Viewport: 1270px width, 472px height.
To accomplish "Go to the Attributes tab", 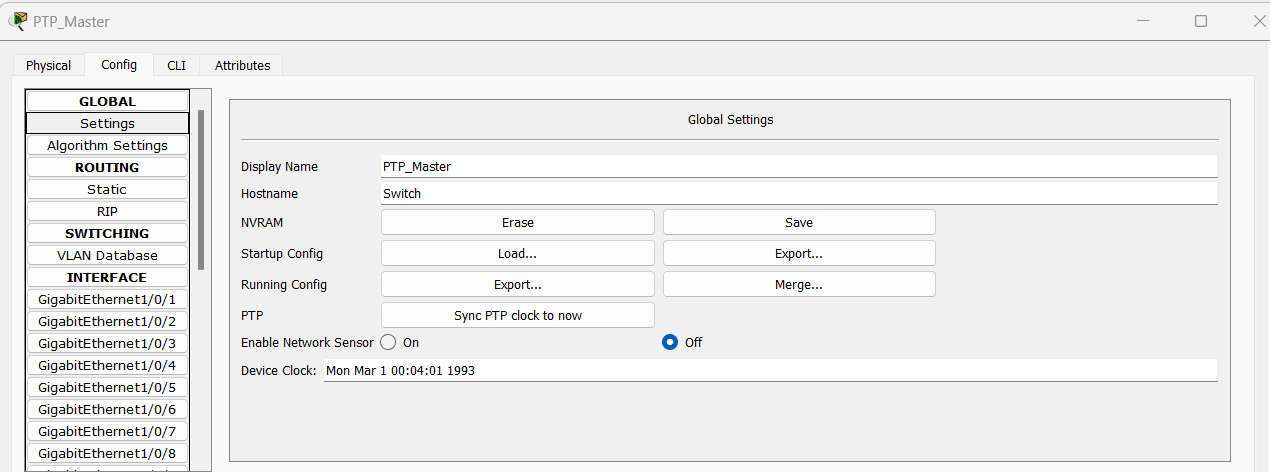I will point(242,65).
